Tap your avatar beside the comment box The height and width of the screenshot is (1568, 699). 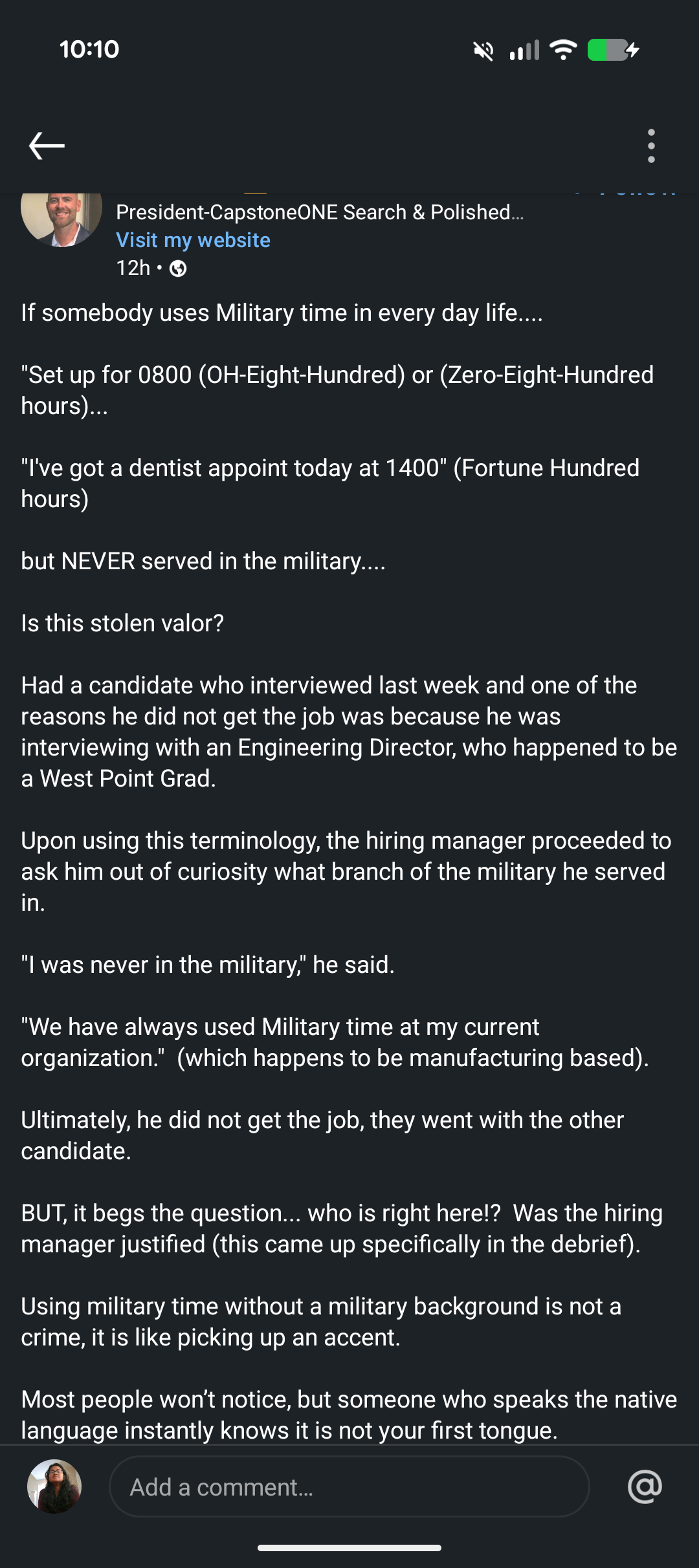point(54,1486)
